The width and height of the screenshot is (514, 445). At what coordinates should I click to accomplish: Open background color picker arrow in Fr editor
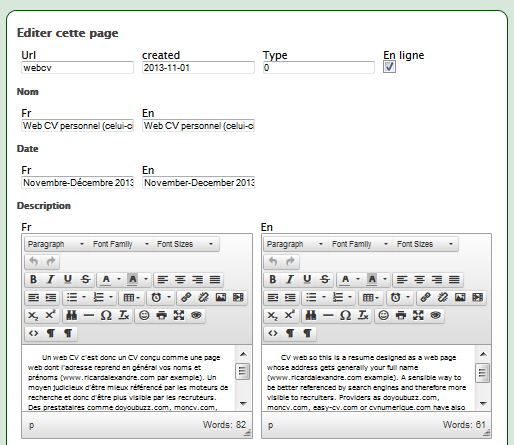(146, 279)
